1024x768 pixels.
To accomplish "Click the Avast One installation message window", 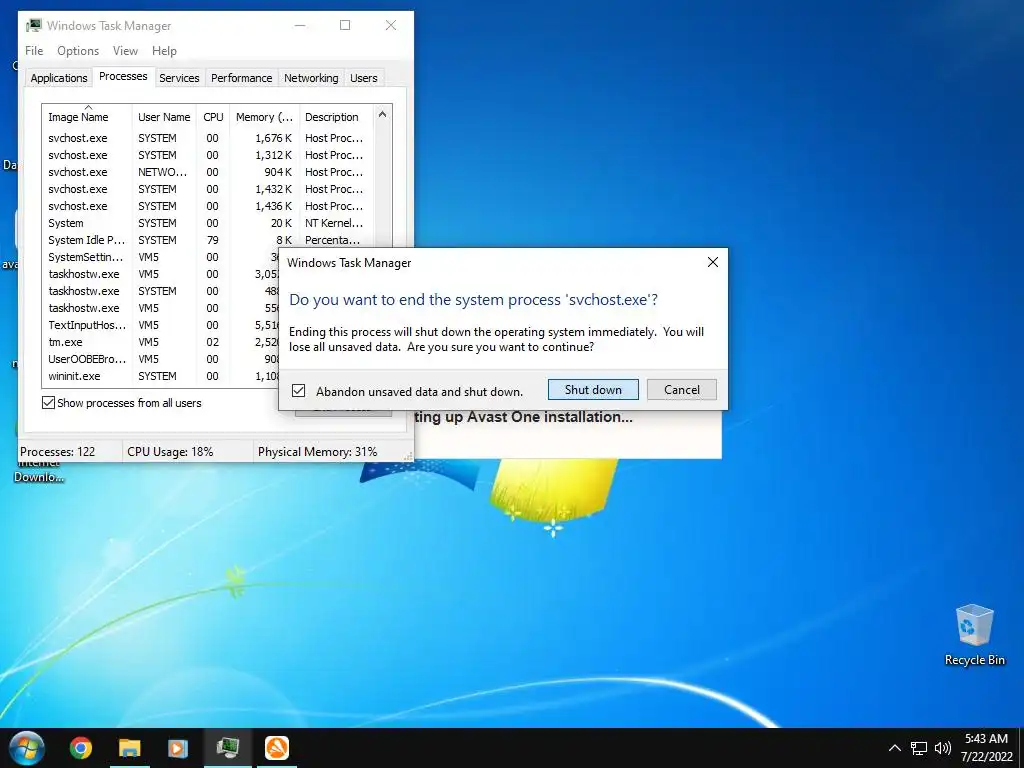I will coord(567,434).
